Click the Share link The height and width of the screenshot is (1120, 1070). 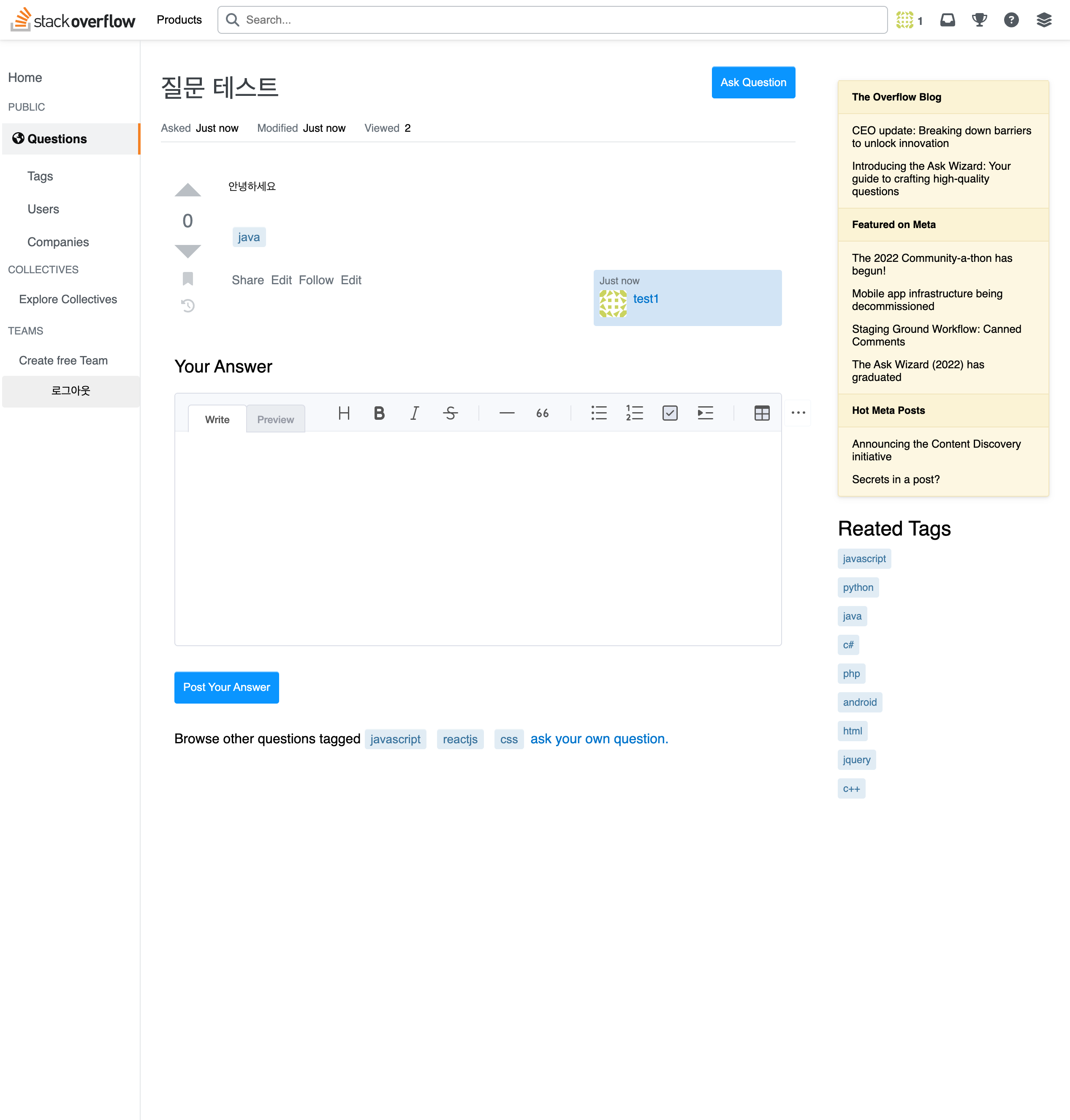(247, 280)
